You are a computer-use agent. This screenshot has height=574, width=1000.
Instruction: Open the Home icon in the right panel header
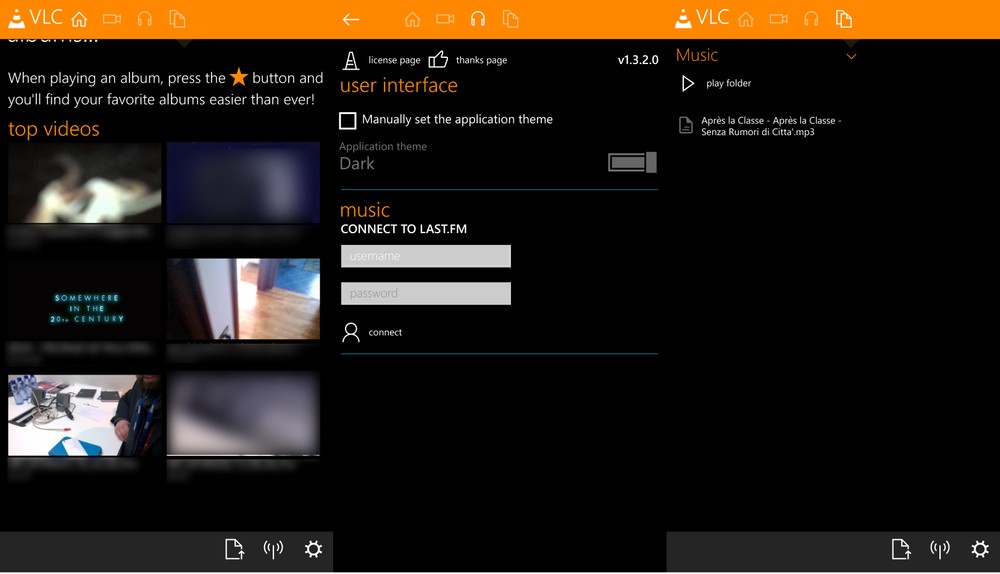pyautogui.click(x=746, y=19)
